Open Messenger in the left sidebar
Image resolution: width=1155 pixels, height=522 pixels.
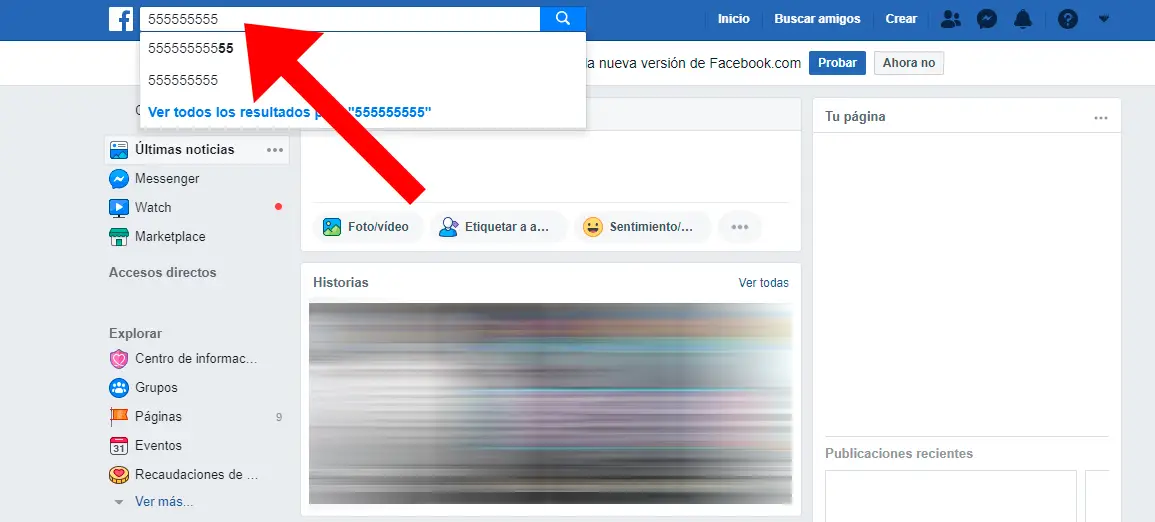tap(167, 178)
